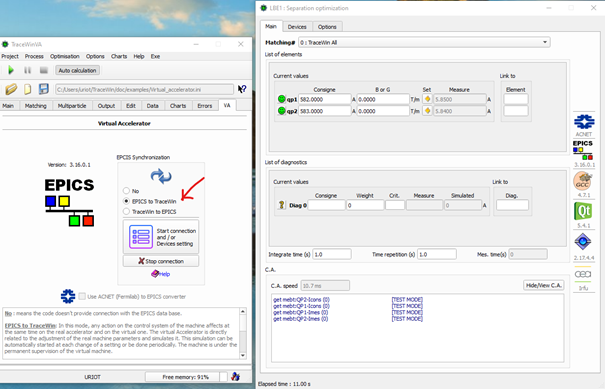605x389 pixels.
Task: Click the green smiley icon for qp2
Action: tap(282, 111)
